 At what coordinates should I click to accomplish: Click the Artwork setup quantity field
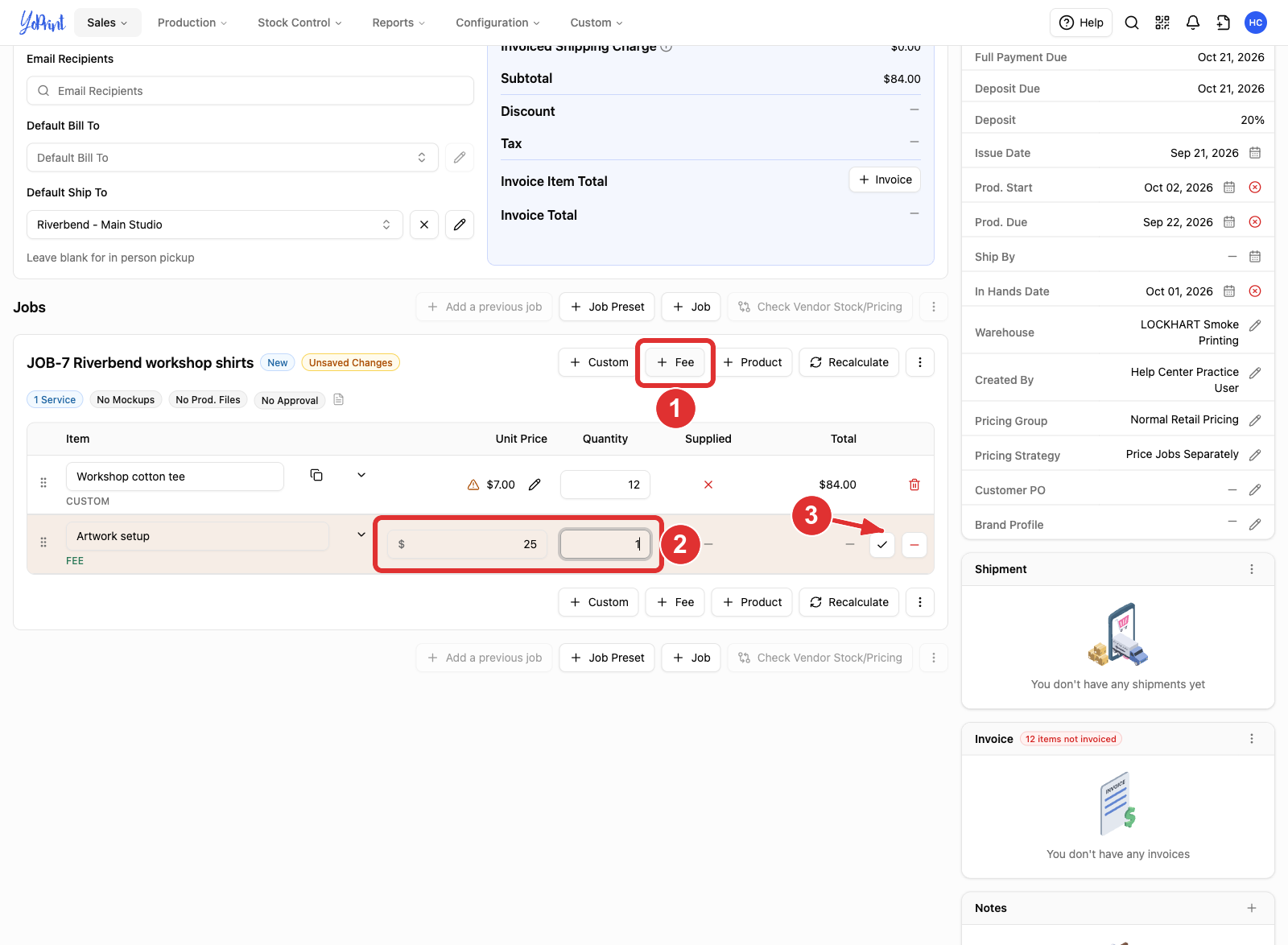click(605, 544)
